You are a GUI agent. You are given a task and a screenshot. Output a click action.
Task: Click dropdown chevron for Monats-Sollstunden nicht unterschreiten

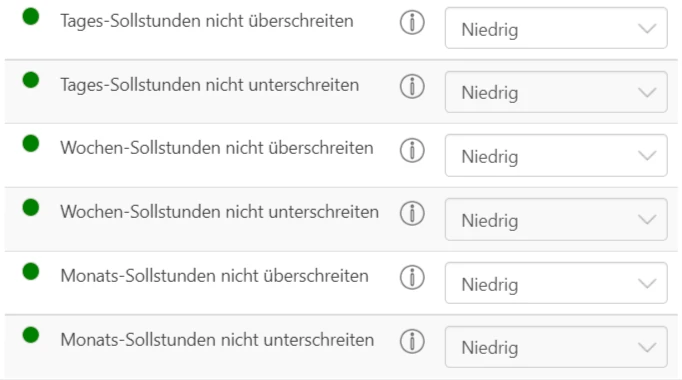coord(647,347)
